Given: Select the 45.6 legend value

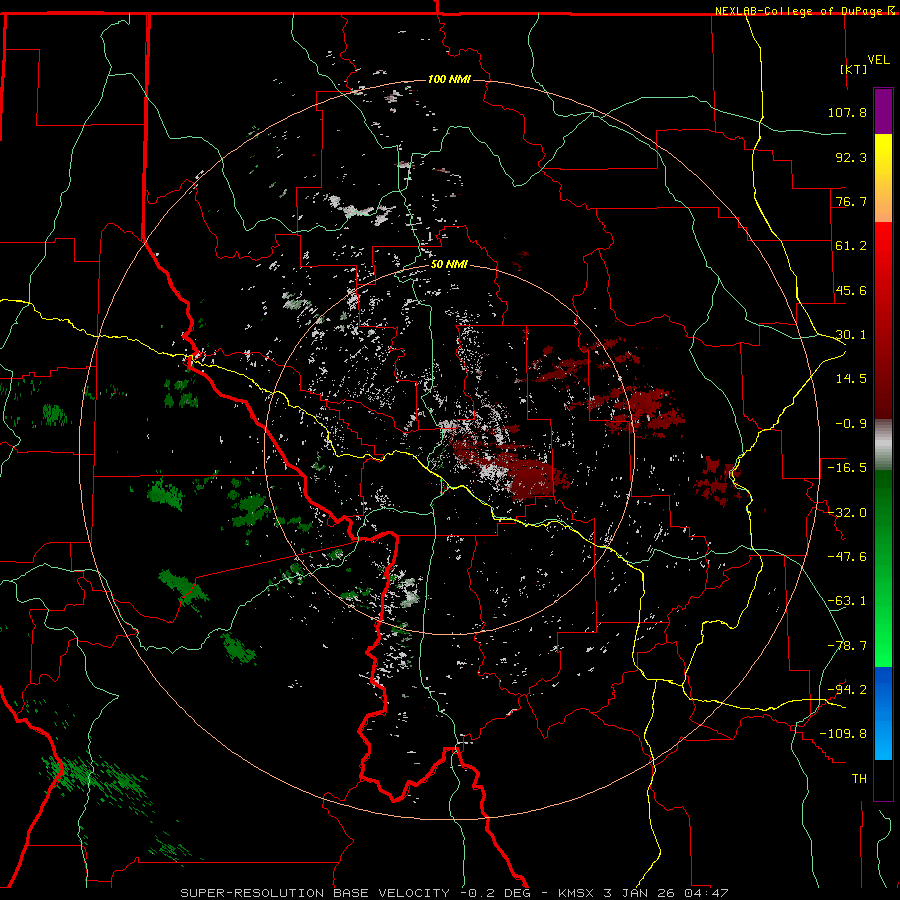Looking at the screenshot, I should tap(851, 290).
